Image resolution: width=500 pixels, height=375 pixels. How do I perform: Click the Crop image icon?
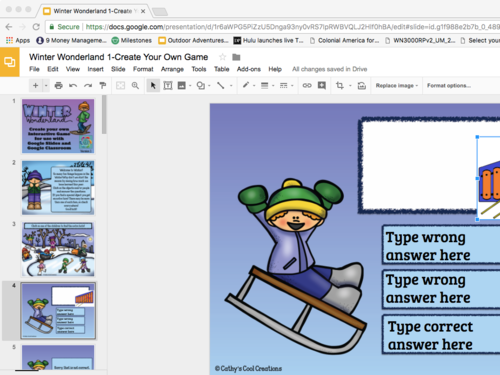pyautogui.click(x=340, y=86)
